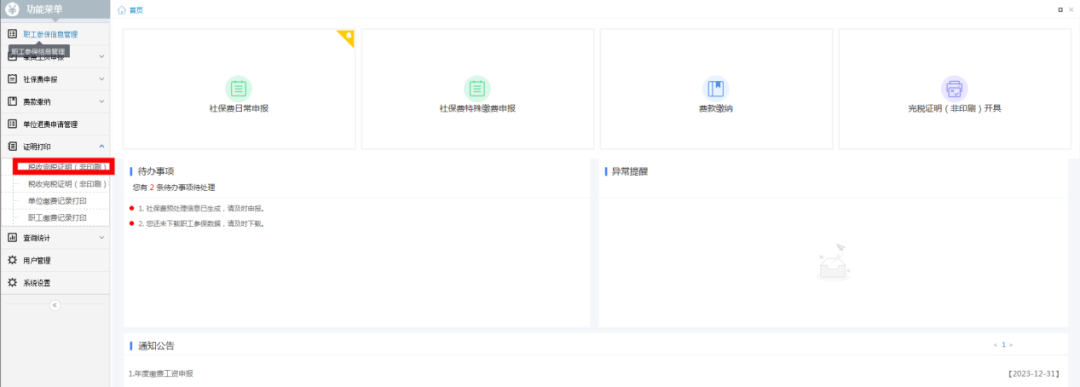This screenshot has width=1080, height=387.
Task: Open 完税证明（非印刷）开具 printer icon
Action: (954, 88)
